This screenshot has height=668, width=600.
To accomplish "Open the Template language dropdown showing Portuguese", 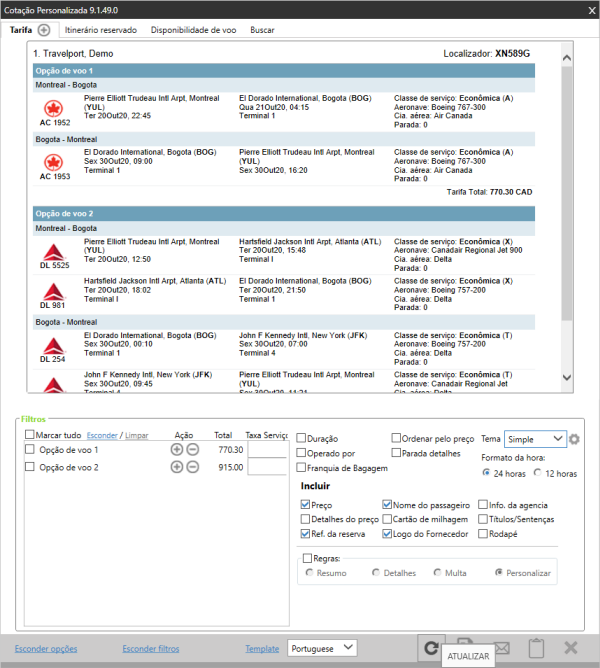I will [322, 648].
